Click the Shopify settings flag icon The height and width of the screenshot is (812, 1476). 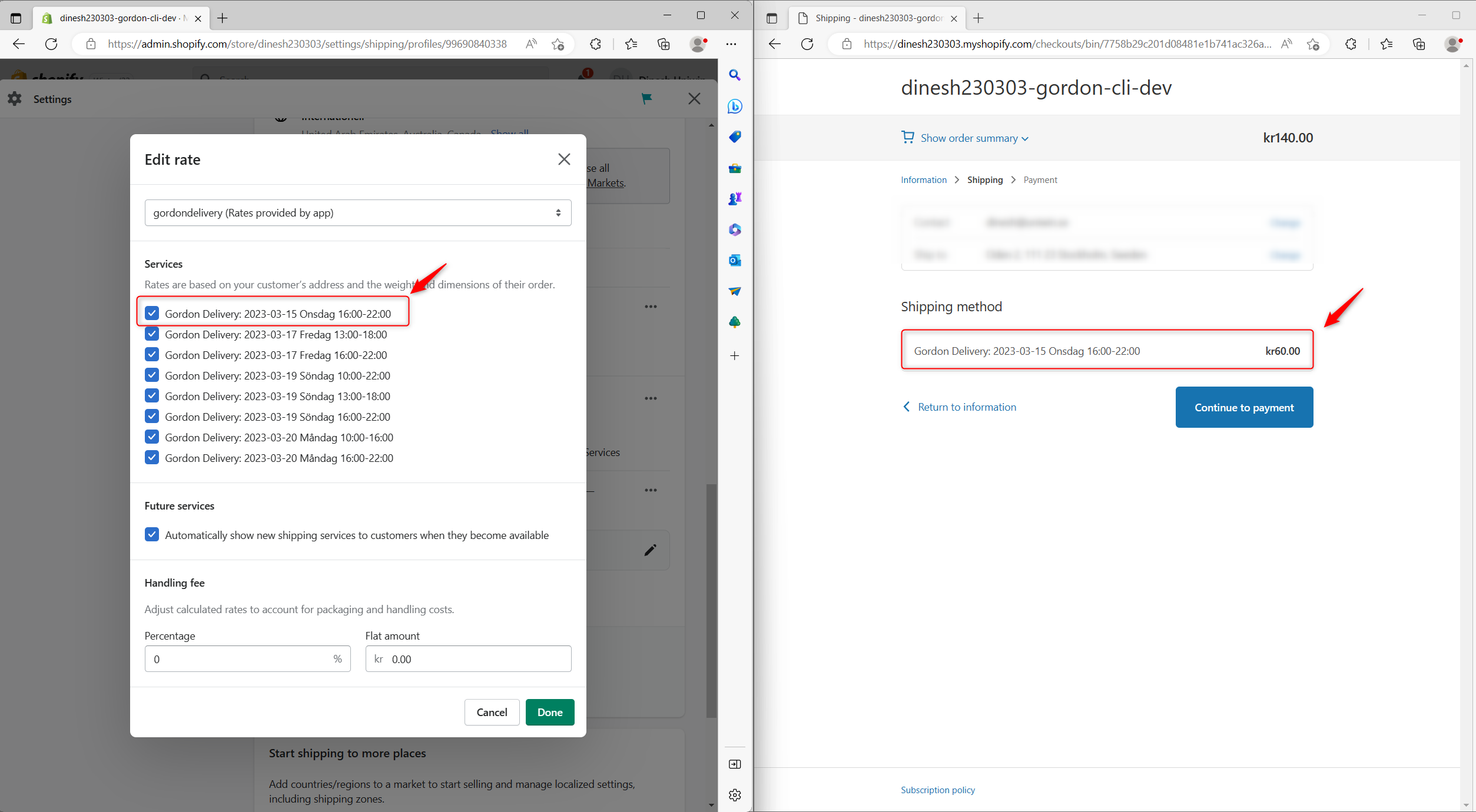[x=646, y=99]
